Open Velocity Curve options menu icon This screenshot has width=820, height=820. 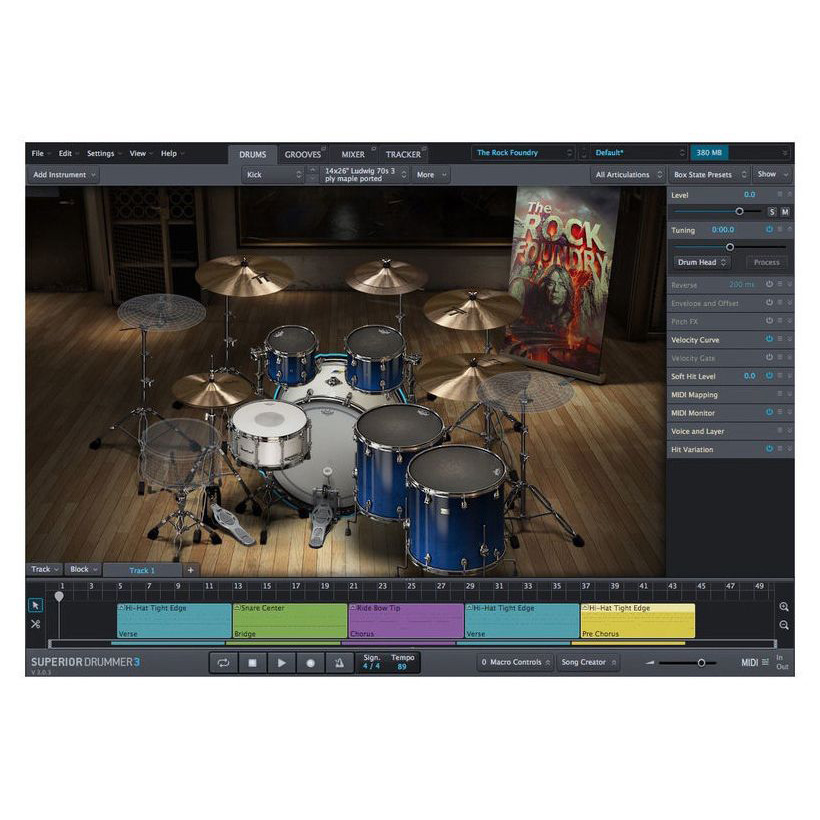tap(779, 339)
